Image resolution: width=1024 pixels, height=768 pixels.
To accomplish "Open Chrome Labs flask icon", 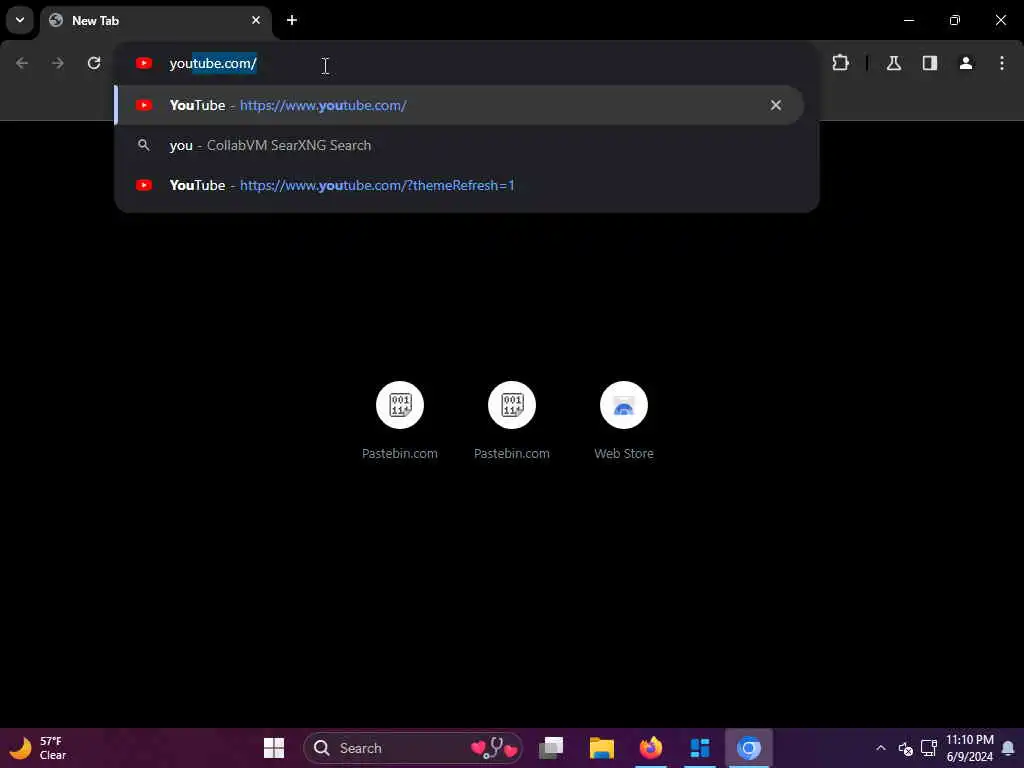I will (894, 63).
